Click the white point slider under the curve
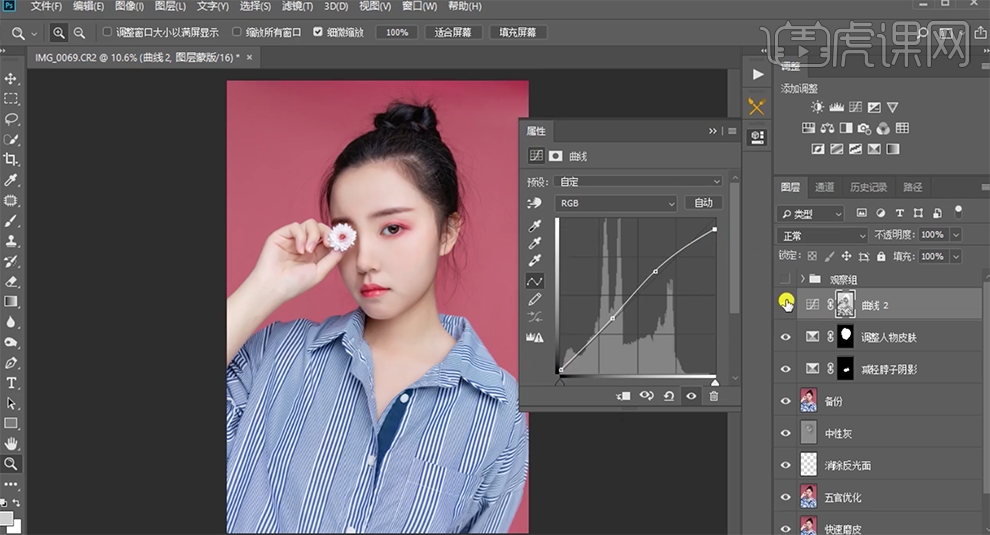The image size is (990, 535). pyautogui.click(x=714, y=382)
